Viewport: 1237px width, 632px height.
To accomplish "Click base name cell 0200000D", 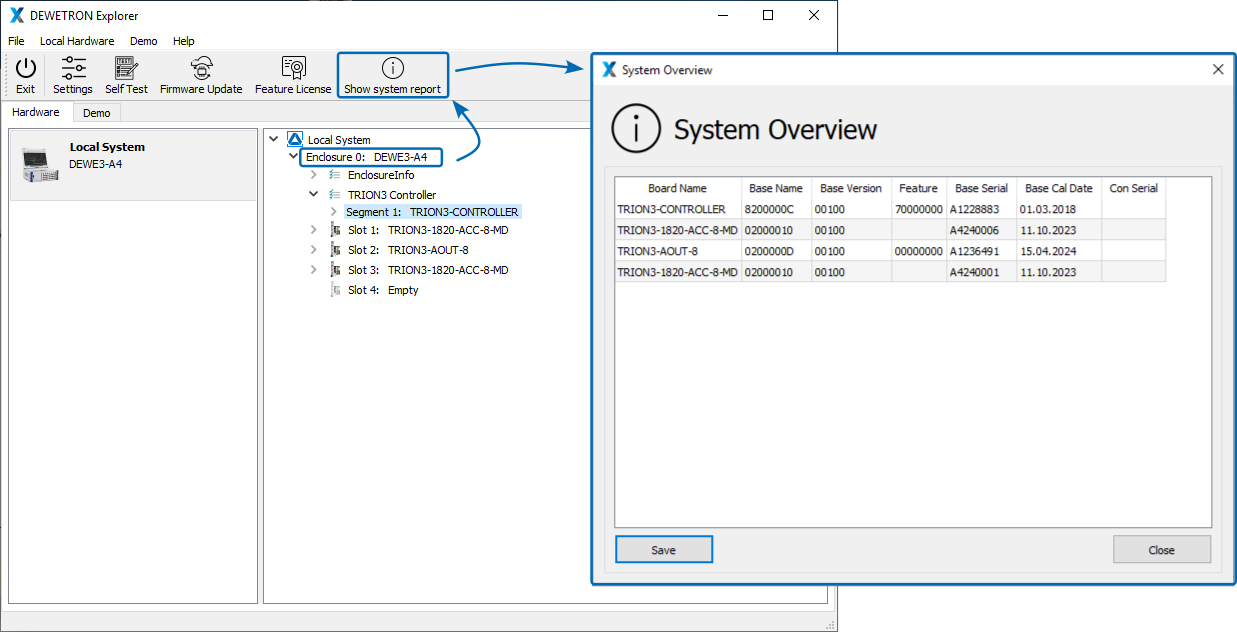I will click(776, 251).
